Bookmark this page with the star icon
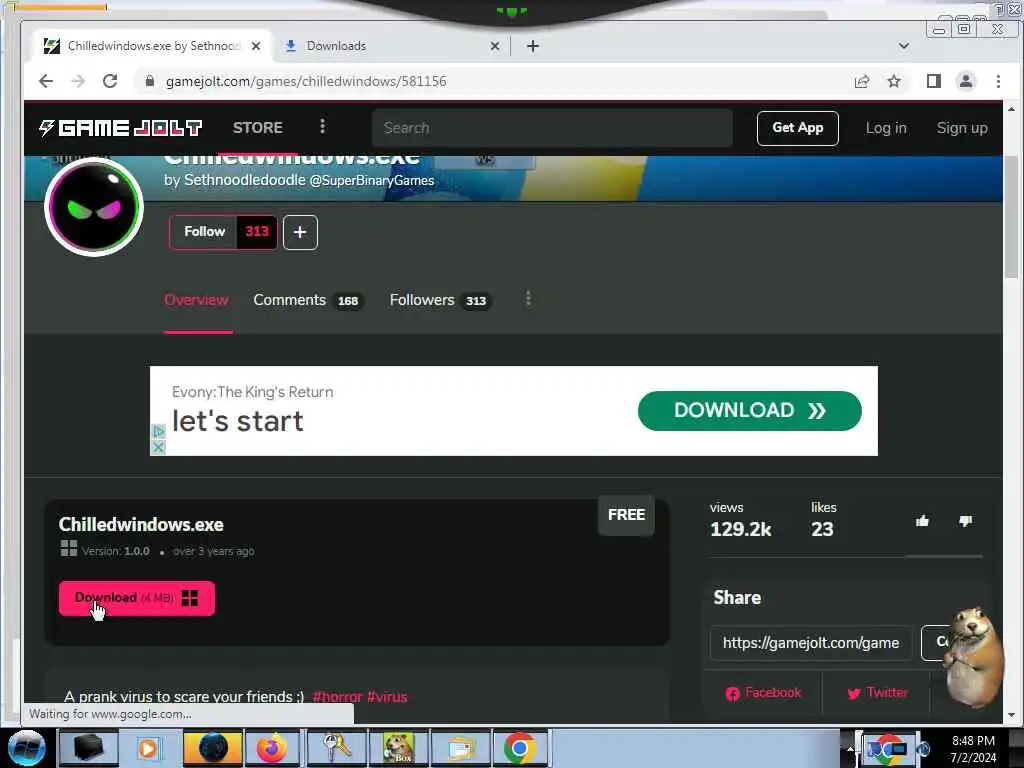 pyautogui.click(x=894, y=81)
